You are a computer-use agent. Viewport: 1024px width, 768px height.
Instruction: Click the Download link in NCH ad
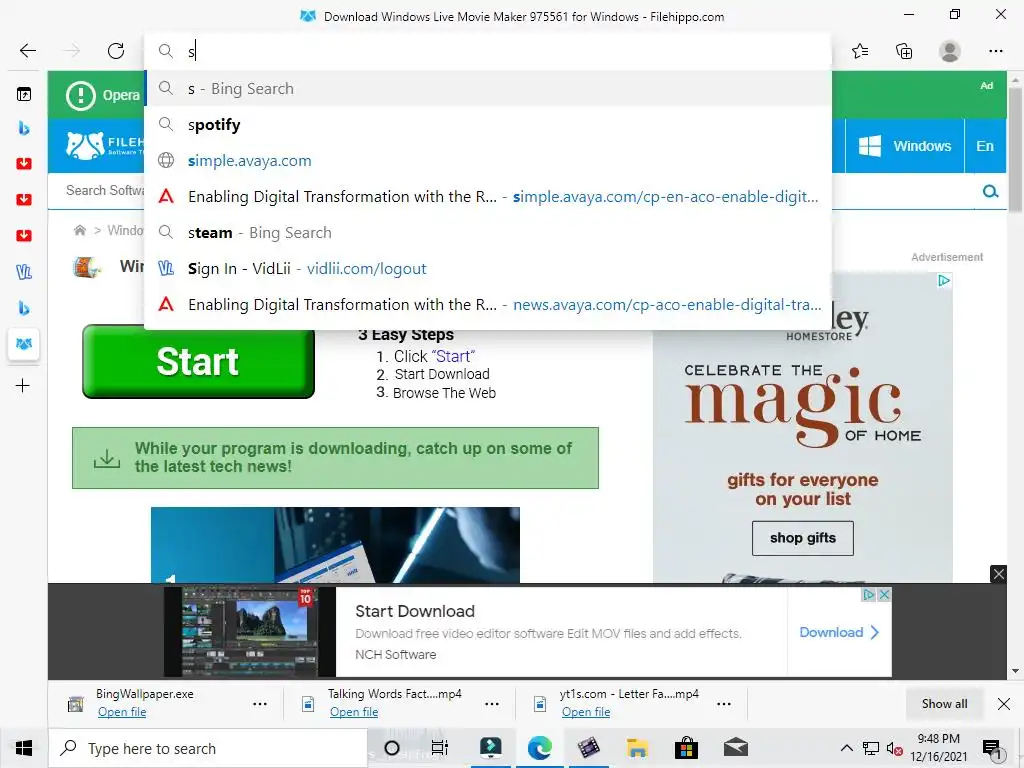pos(839,632)
